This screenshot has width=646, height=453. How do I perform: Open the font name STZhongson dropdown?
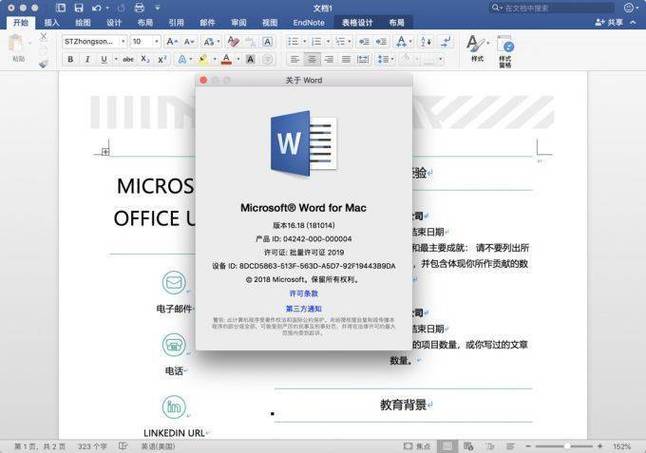pos(123,41)
